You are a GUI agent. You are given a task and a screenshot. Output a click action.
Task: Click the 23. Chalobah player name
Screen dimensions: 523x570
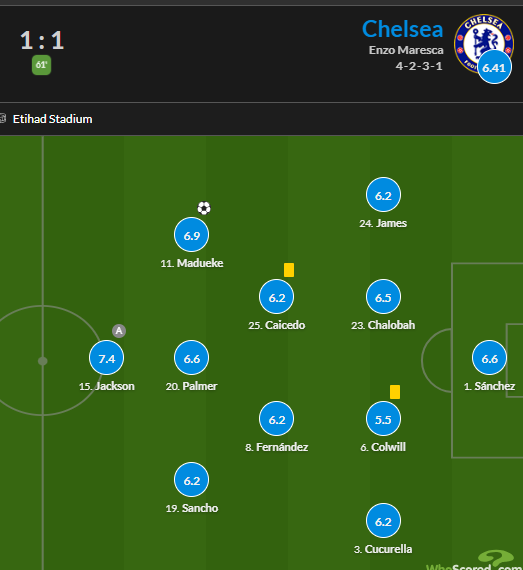pos(383,325)
